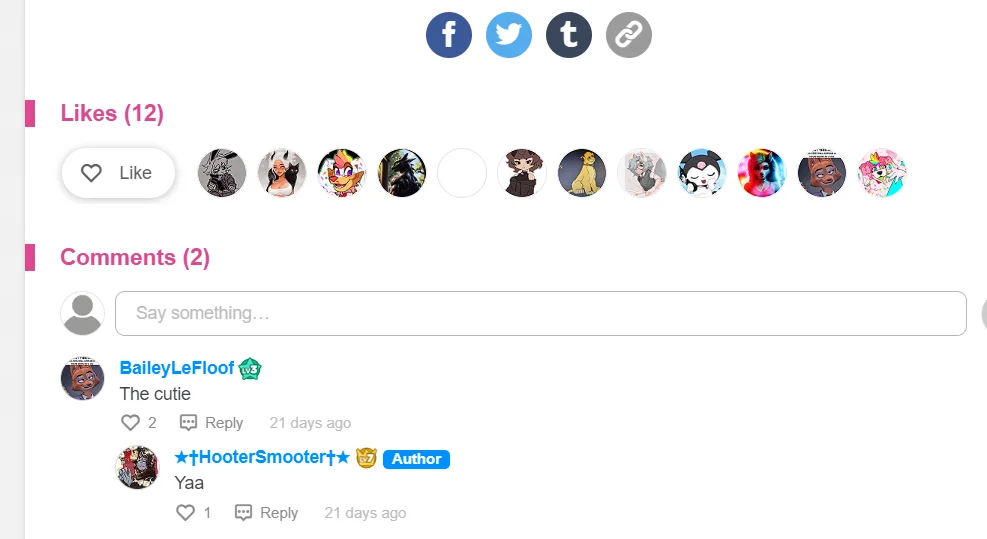This screenshot has height=539, width=987.
Task: Click BaileyLeFloof's comment avatar
Action: (x=82, y=378)
